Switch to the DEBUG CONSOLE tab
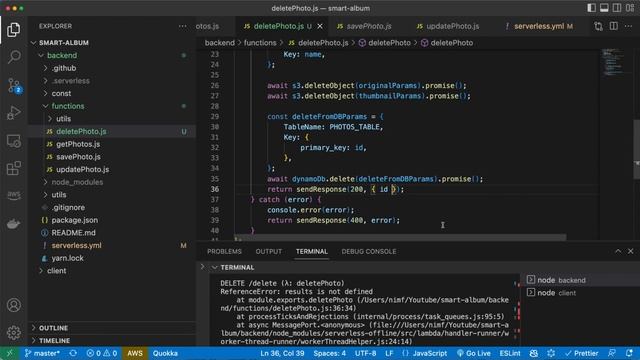The height and width of the screenshot is (360, 640). click(x=369, y=251)
